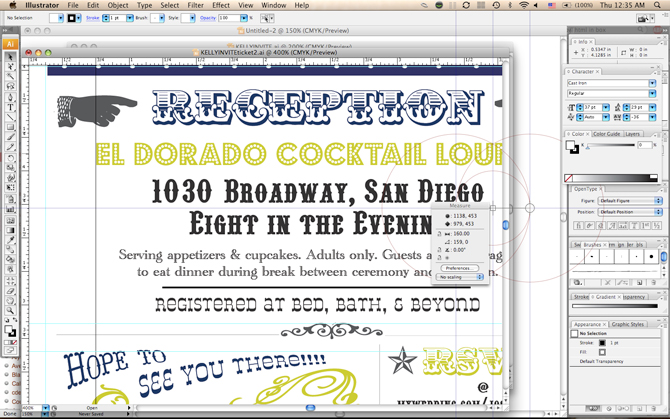Open the Effect menu
This screenshot has width=670, height=419.
tap(221, 5)
